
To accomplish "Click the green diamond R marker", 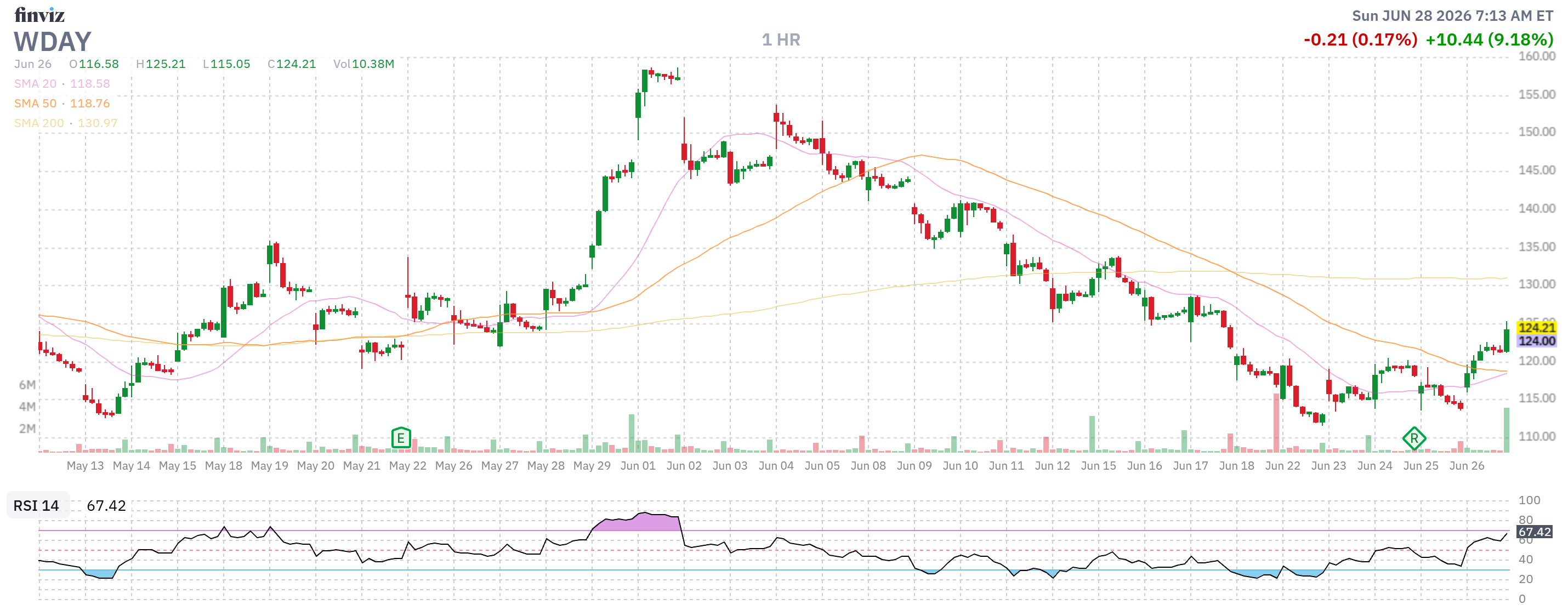I will pos(1413,438).
